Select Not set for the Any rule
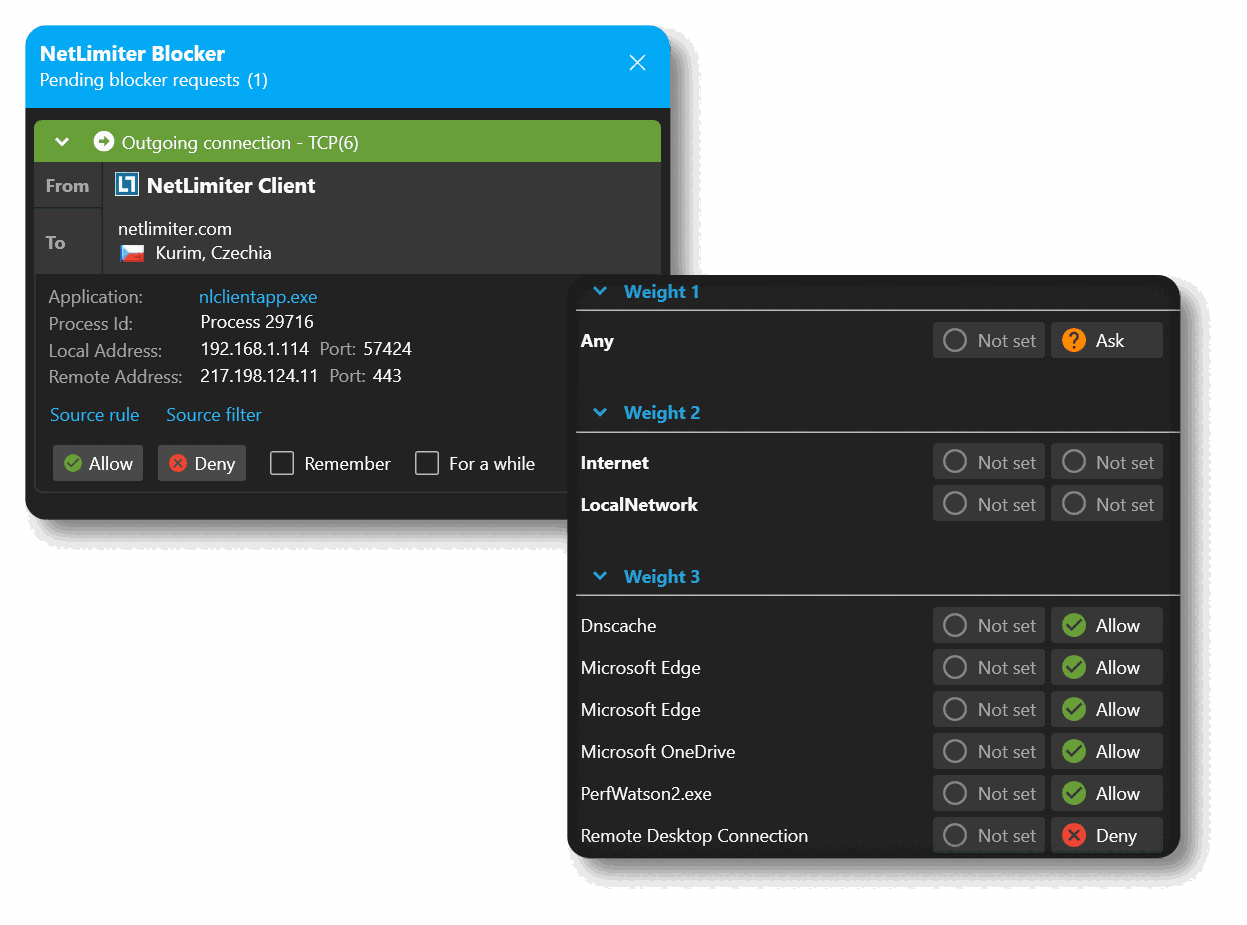 [x=988, y=340]
